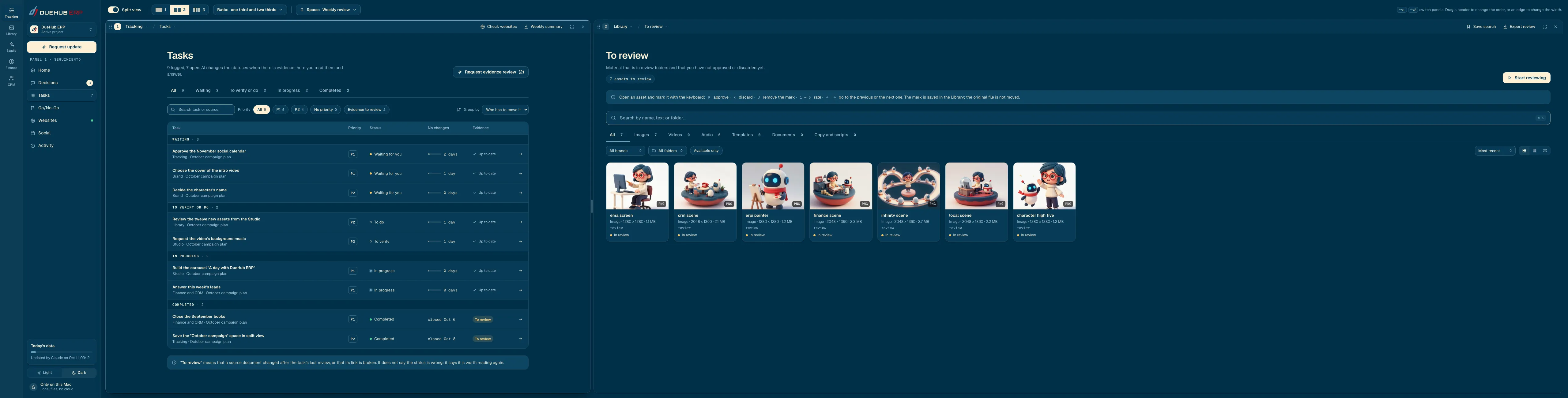Switch to Dark theme
The image size is (1568, 398).
pyautogui.click(x=78, y=373)
